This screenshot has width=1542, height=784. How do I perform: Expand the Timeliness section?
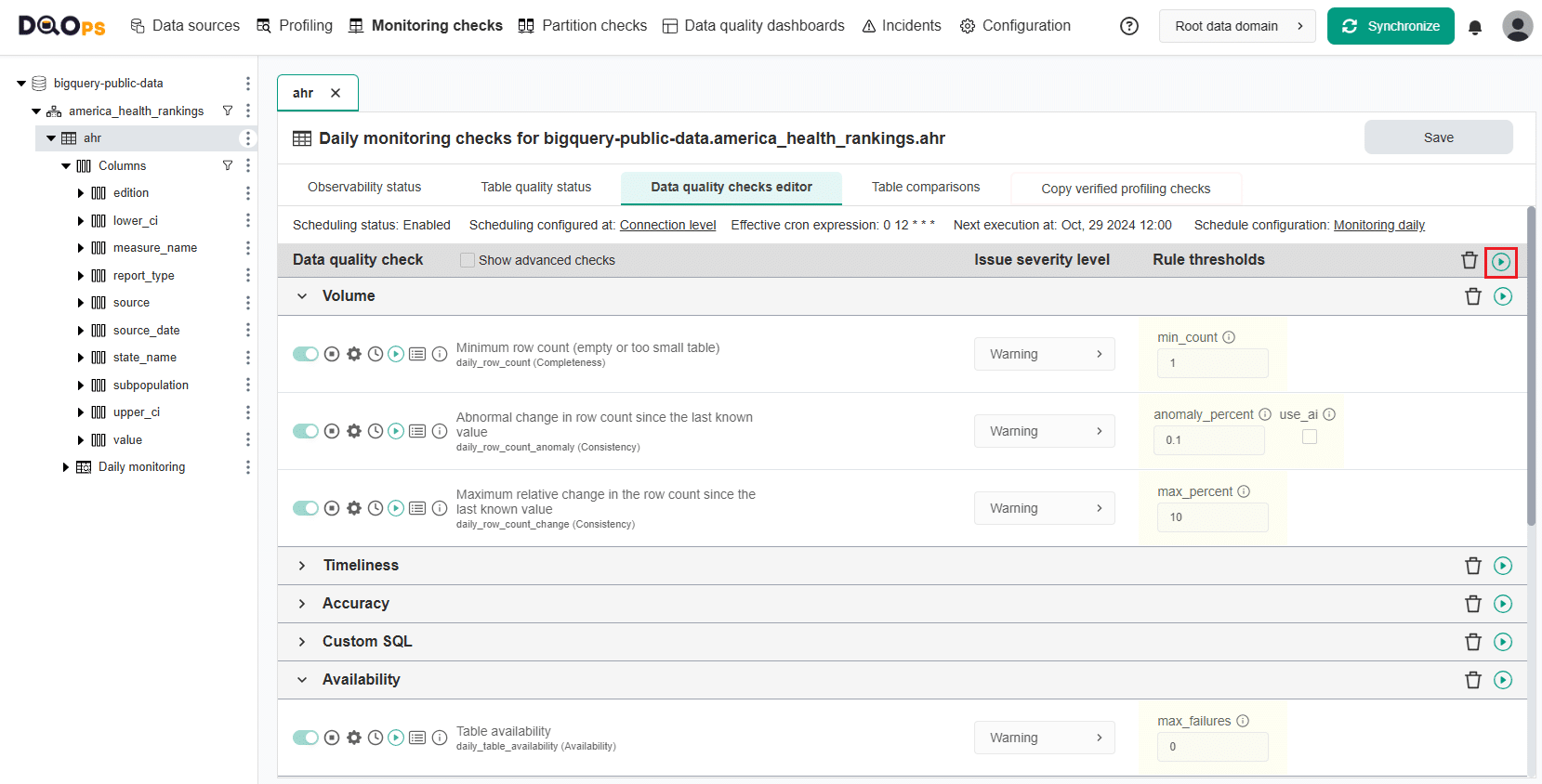click(x=302, y=566)
